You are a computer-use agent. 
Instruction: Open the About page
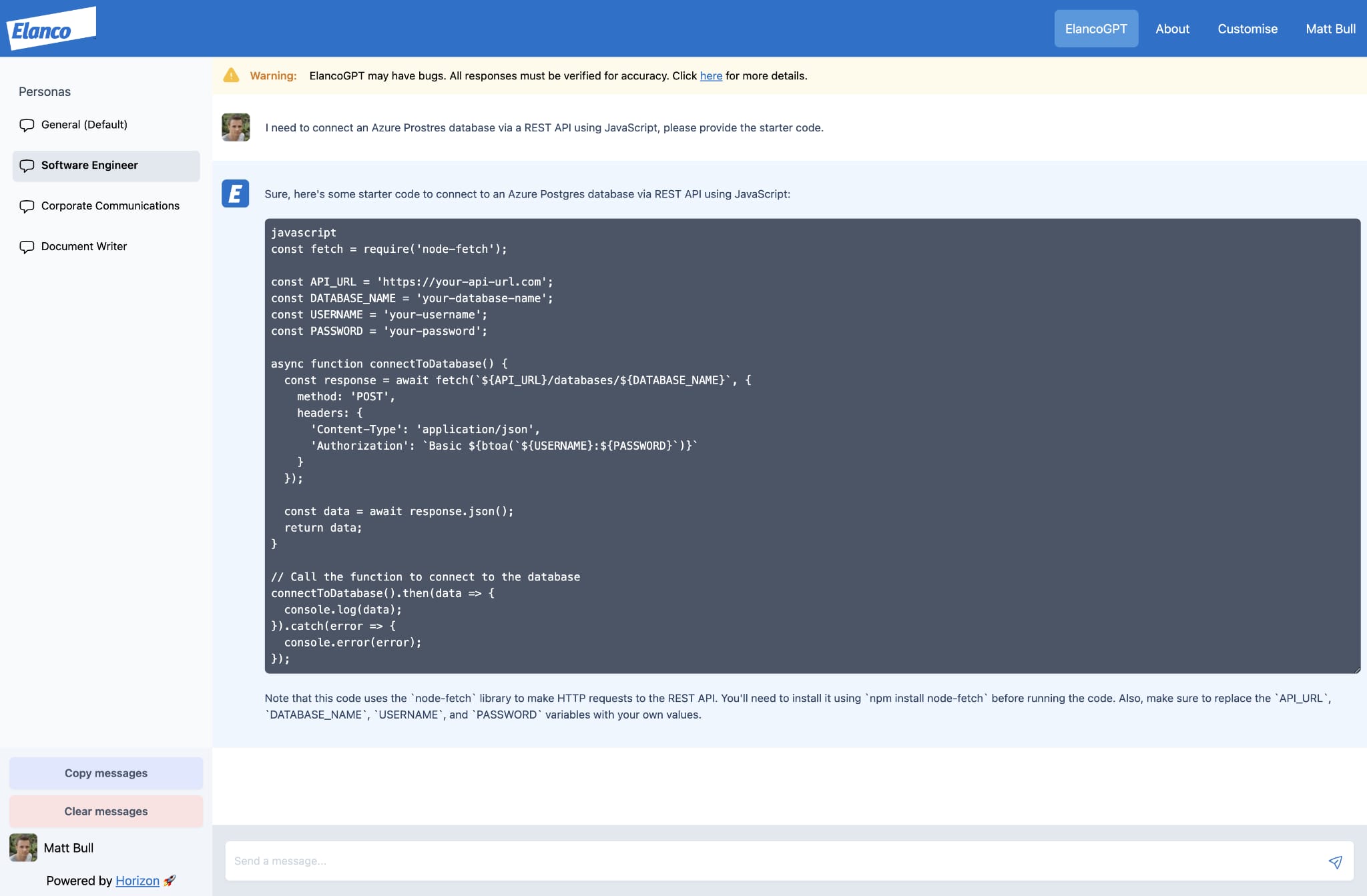tap(1172, 29)
